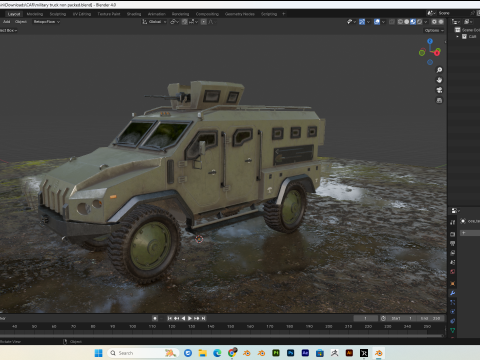480x360 pixels.
Task: Select wireframe viewport shading
Action: [400, 22]
